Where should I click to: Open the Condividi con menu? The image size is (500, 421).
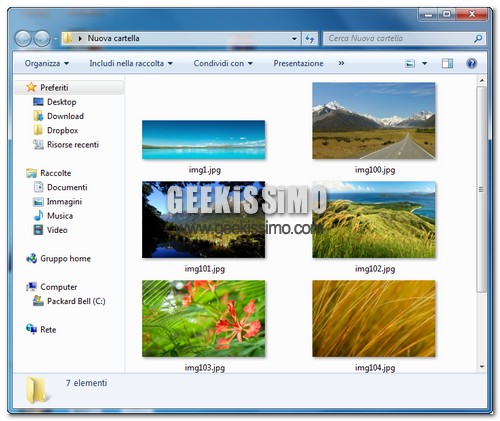(x=223, y=63)
